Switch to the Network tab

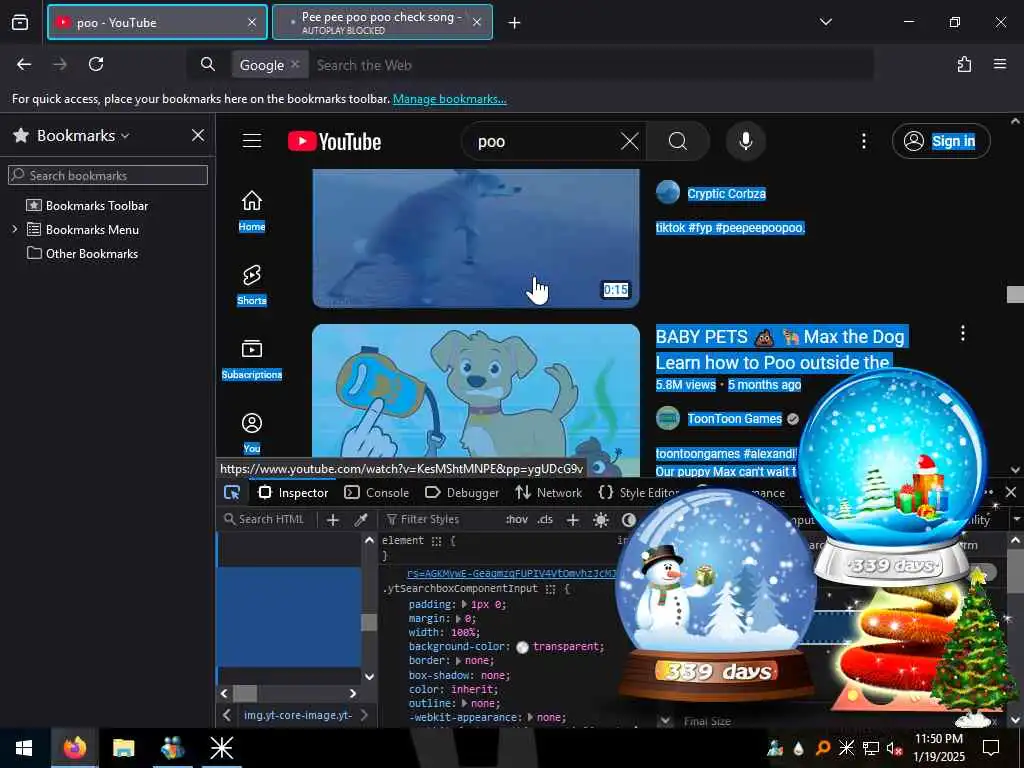549,493
